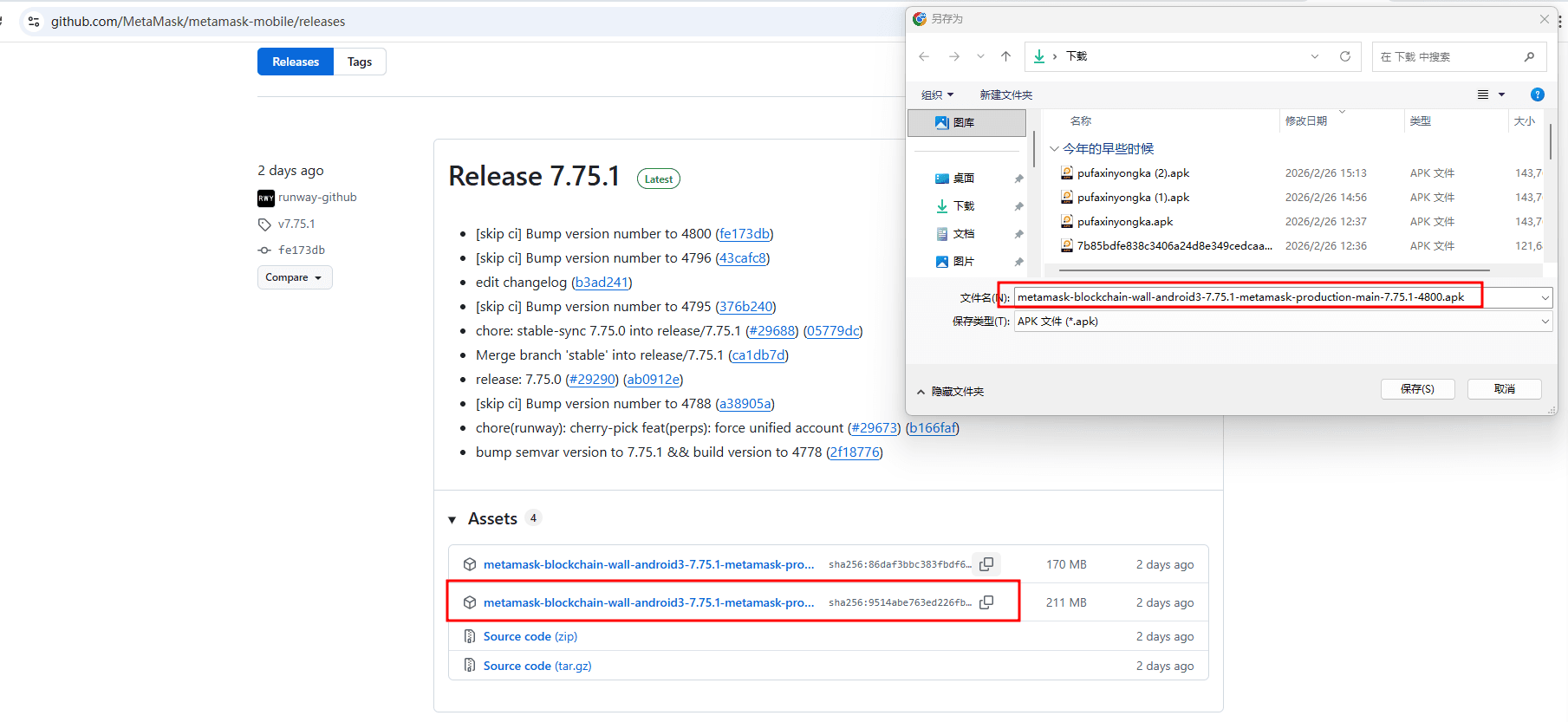The image size is (1568, 722).
Task: Open the 组织 dropdown menu
Action: tap(937, 94)
